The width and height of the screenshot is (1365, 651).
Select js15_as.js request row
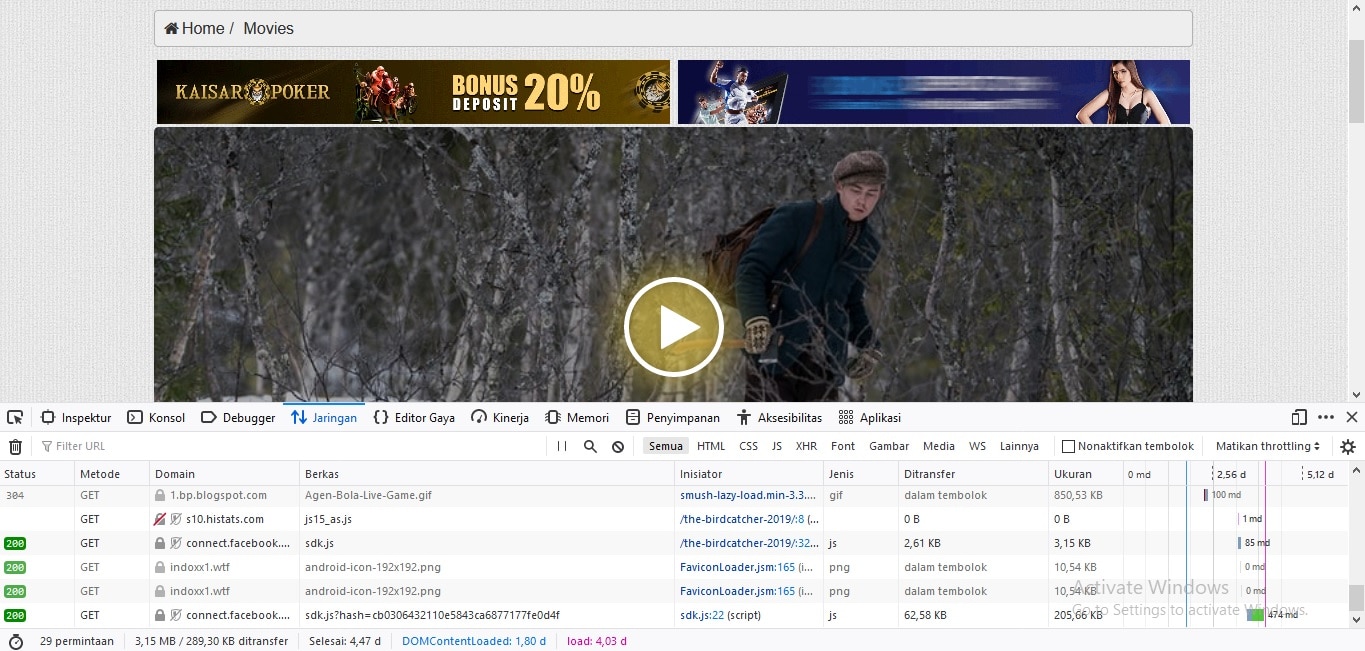[x=674, y=519]
